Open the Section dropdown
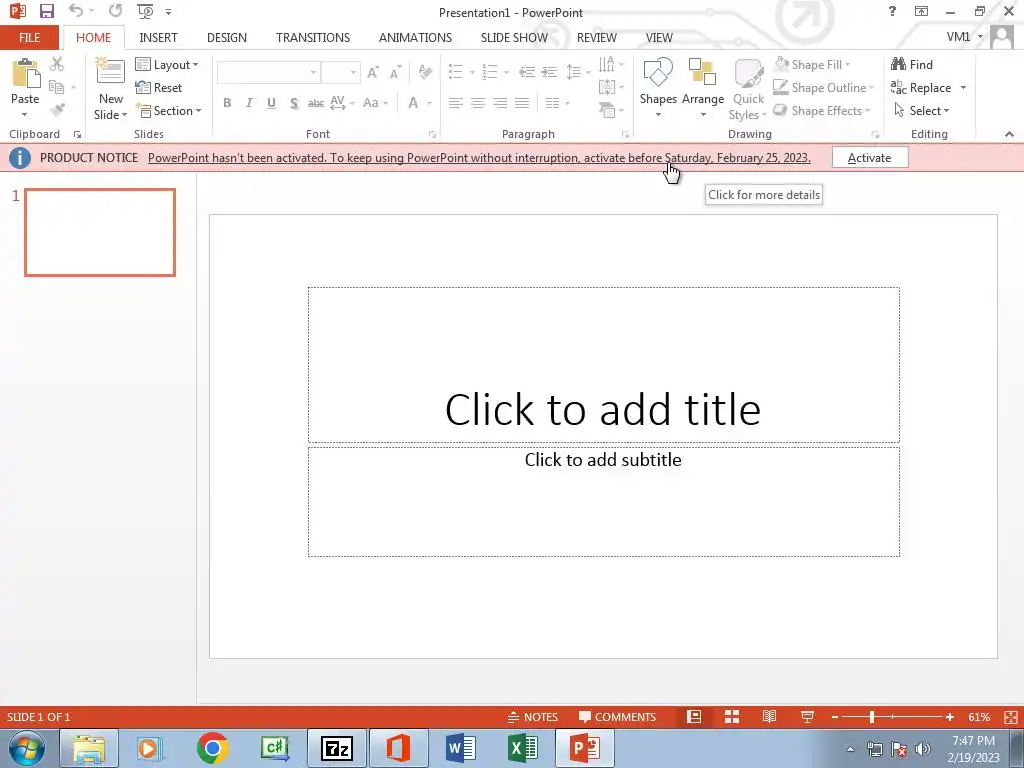 click(x=169, y=110)
